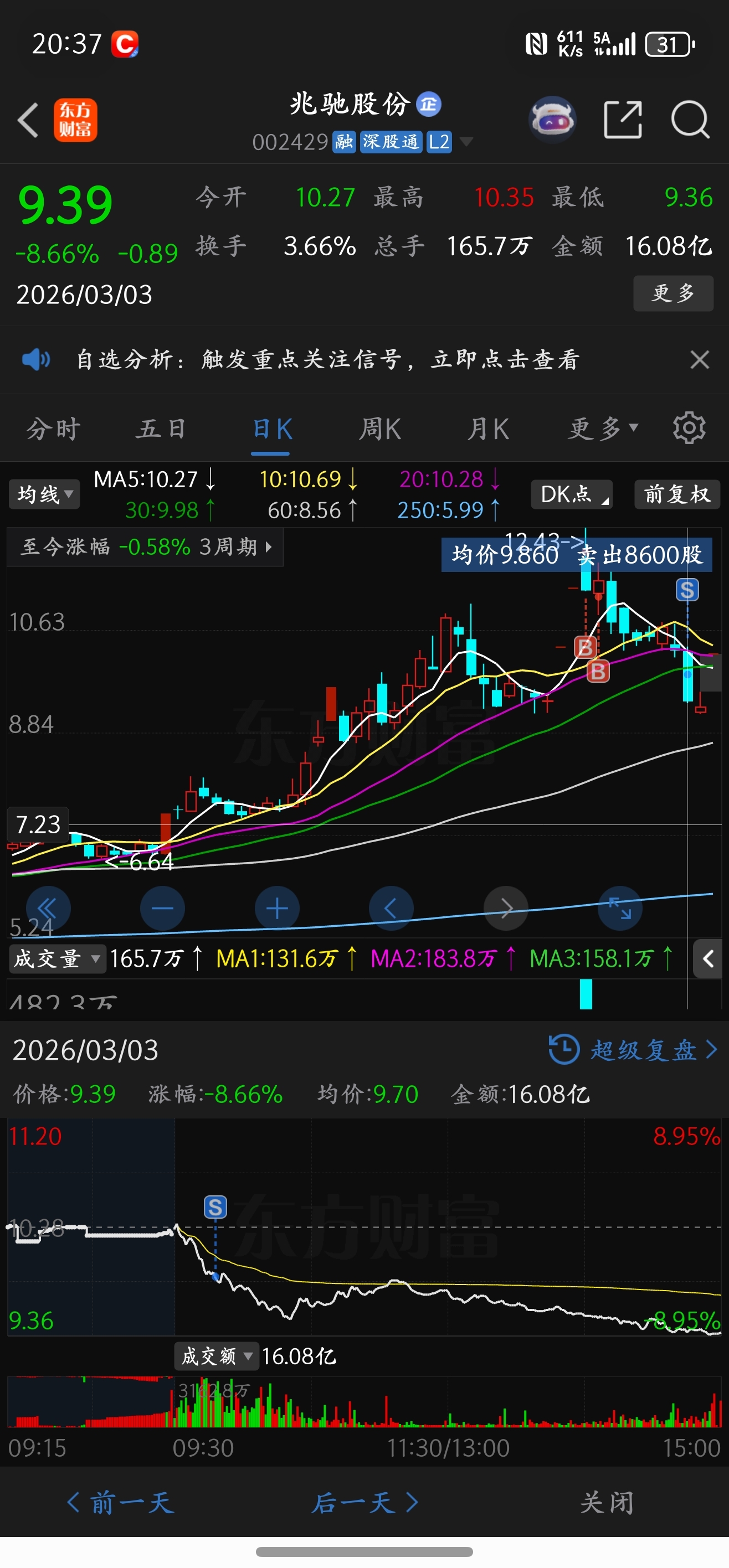Image resolution: width=729 pixels, height=1568 pixels.
Task: Go to 后一天 next day
Action: click(365, 1502)
